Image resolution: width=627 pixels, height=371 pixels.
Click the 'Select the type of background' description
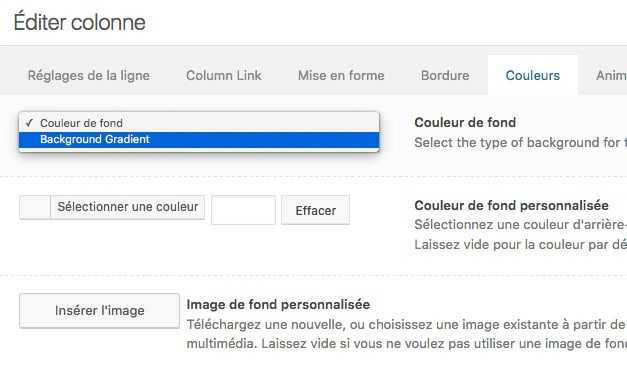coord(520,142)
